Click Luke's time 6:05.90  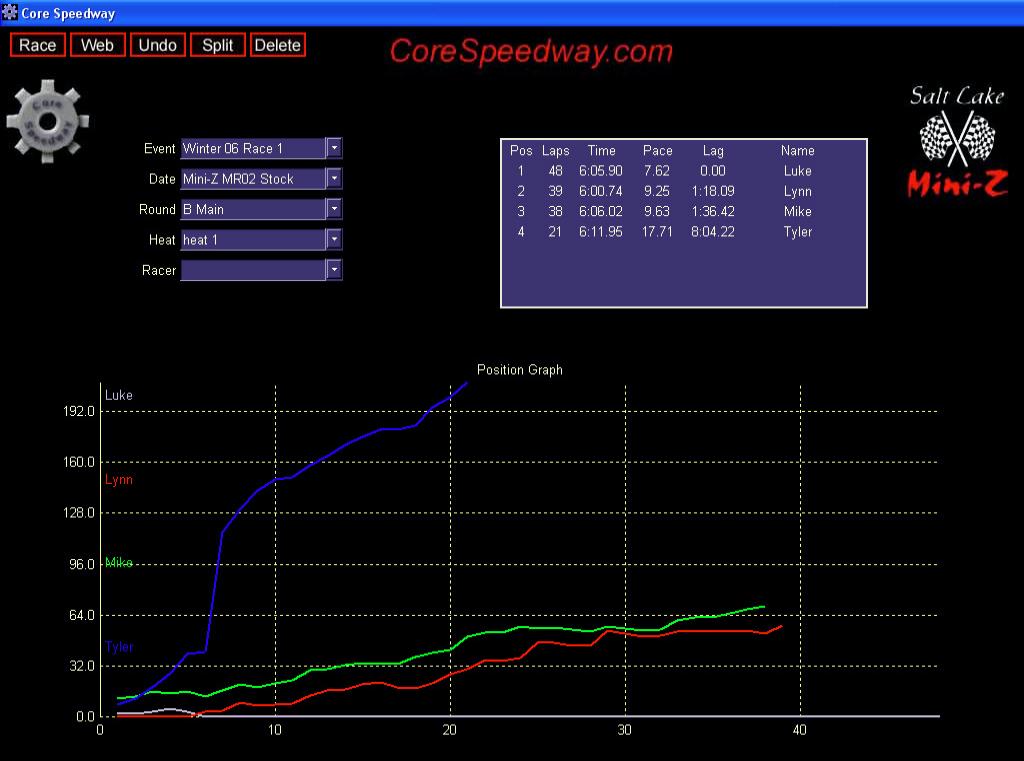click(601, 171)
